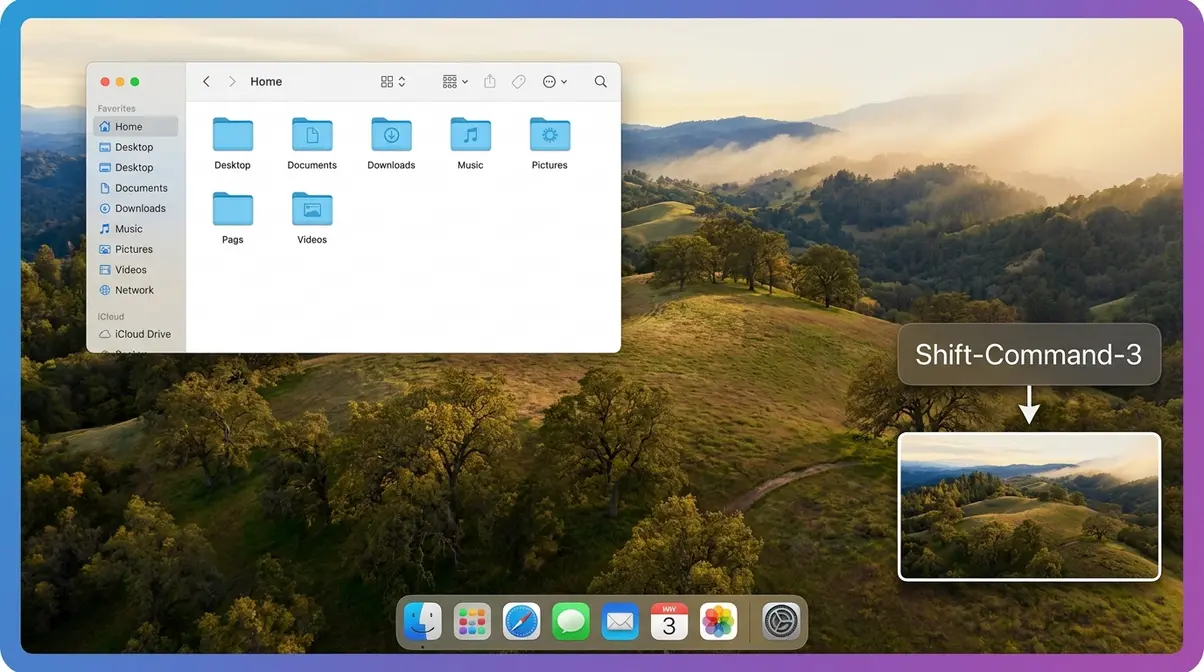Select Pictures in the Finder sidebar
The image size is (1204, 672).
point(135,249)
